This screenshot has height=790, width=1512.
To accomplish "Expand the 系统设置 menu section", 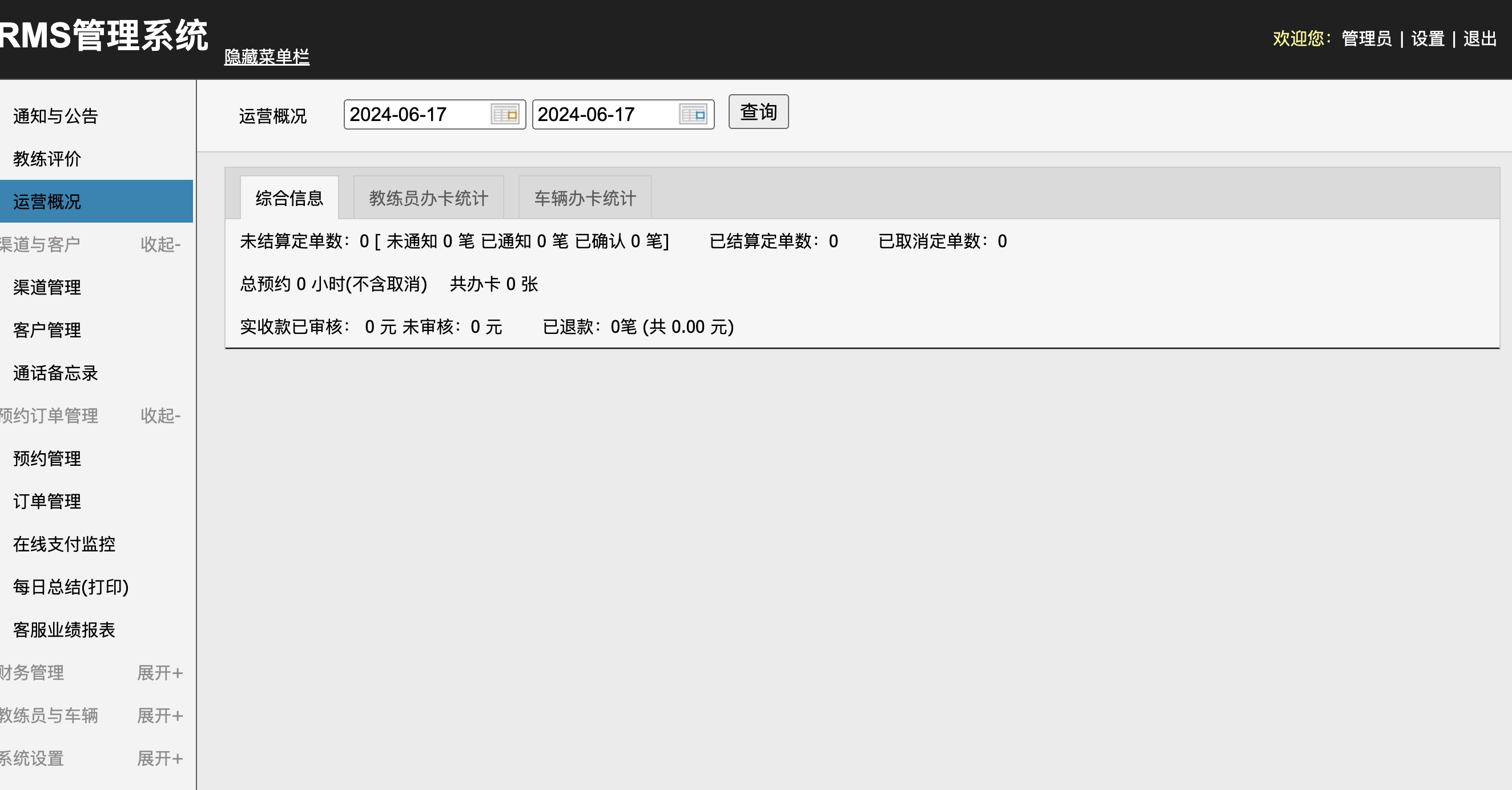I will point(160,758).
